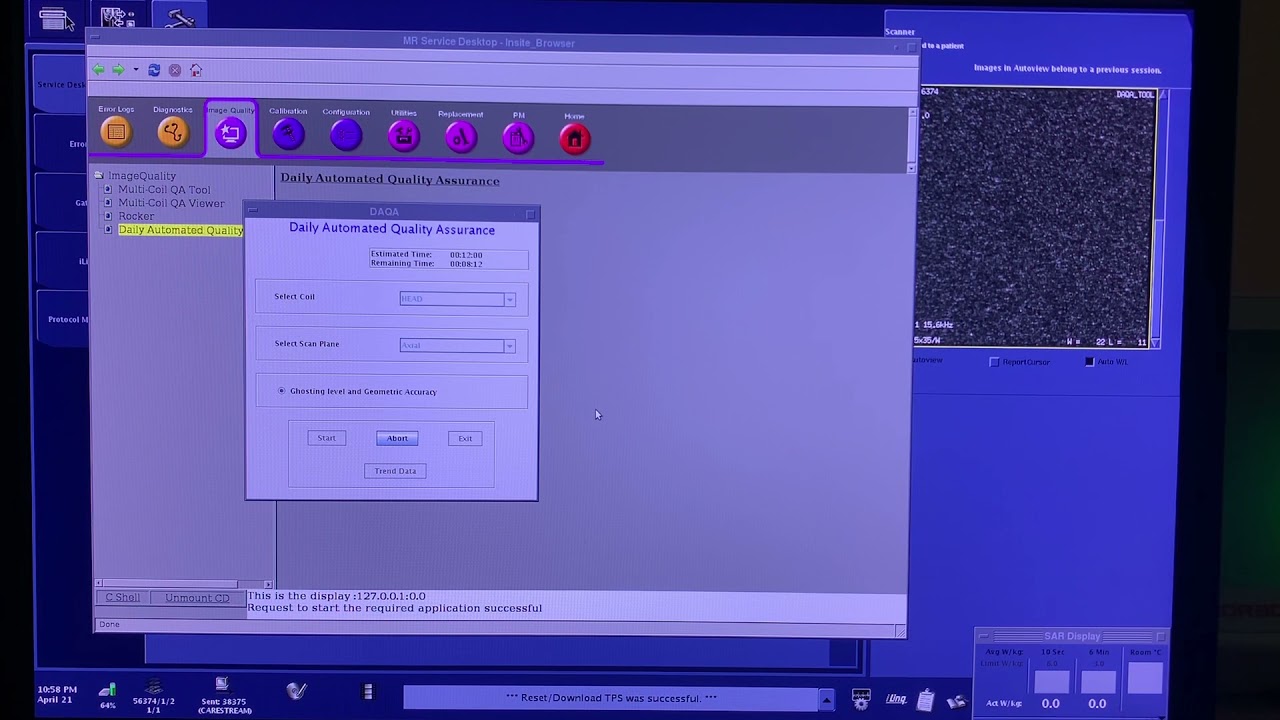Click the 56374/1/2 exam status icon
The width and height of the screenshot is (1280, 720).
(x=153, y=697)
